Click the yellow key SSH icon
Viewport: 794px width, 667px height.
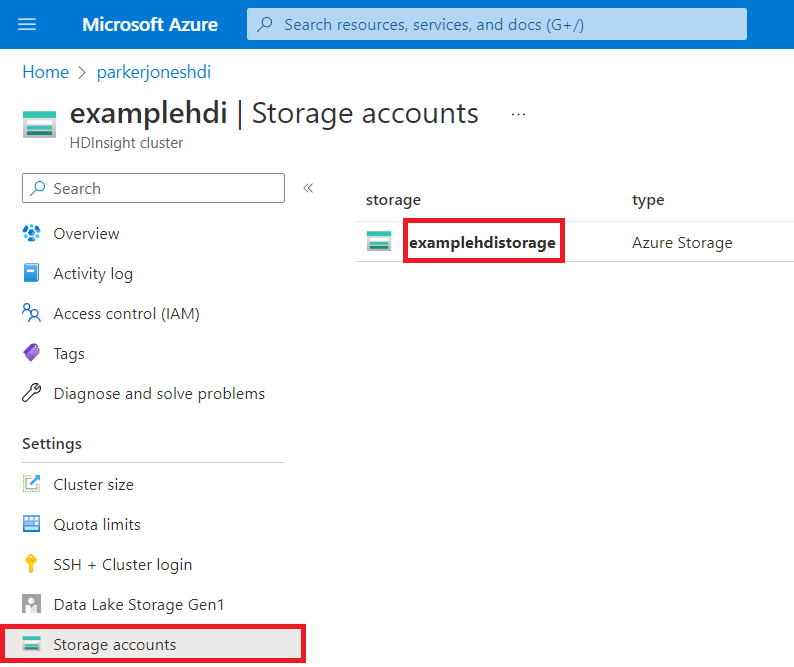tap(32, 564)
